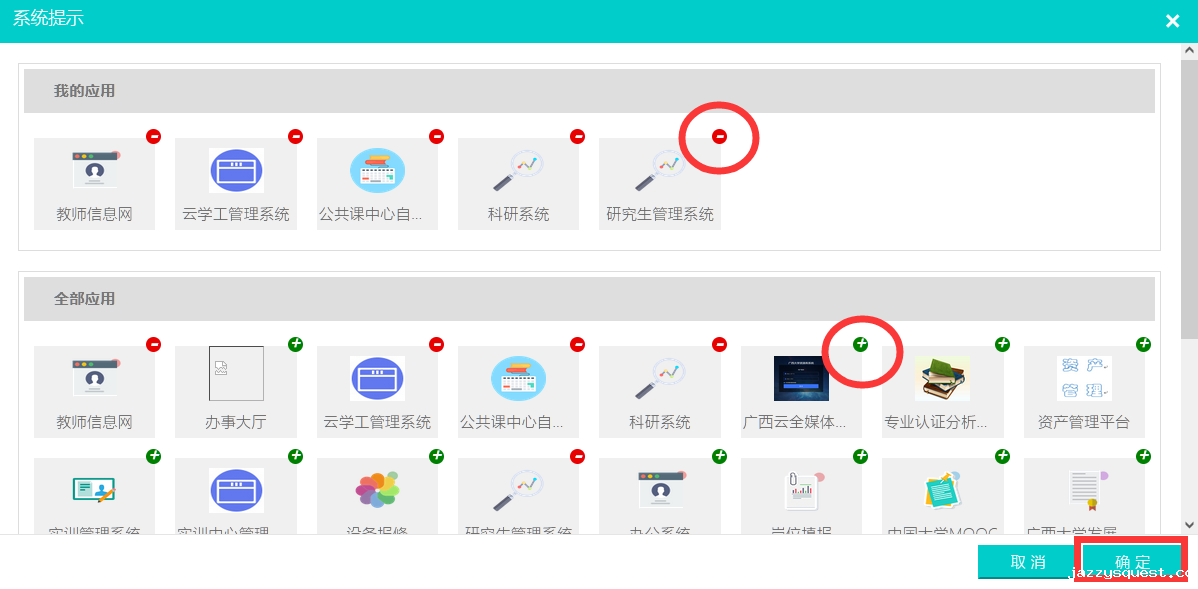Open 教师信息网 icon in 我的应用 section
The height and width of the screenshot is (589, 1198).
tap(94, 171)
